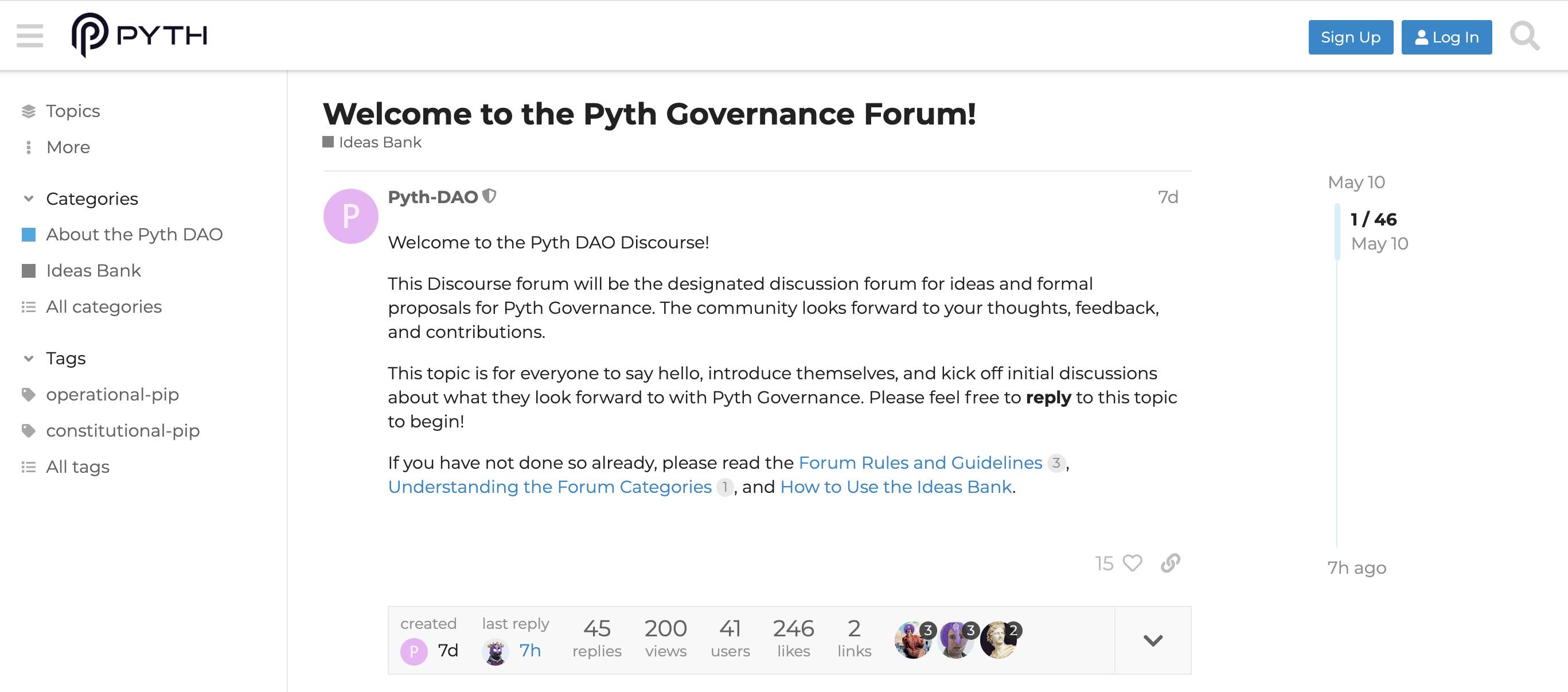Copy post share link icon
The height and width of the screenshot is (692, 1568).
tap(1170, 563)
